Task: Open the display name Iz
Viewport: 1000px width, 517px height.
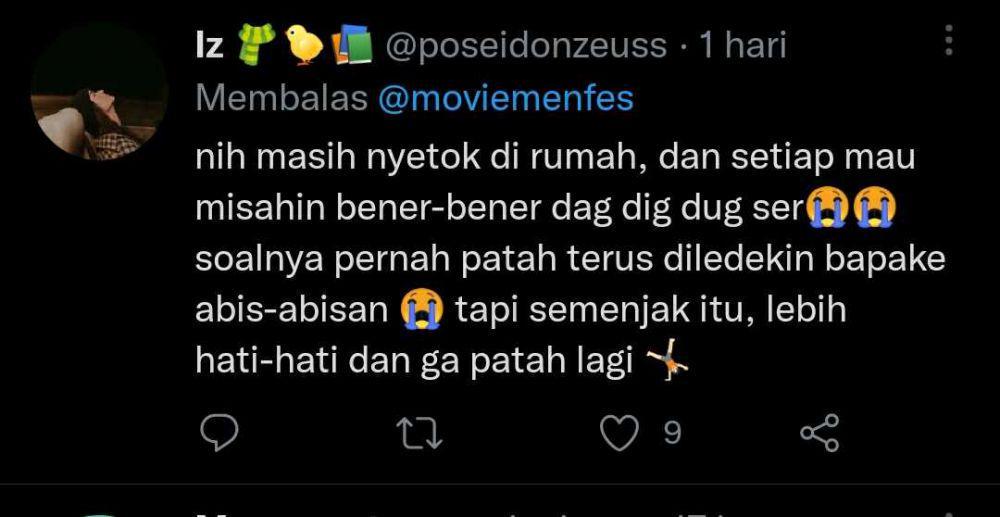Action: pyautogui.click(x=209, y=46)
